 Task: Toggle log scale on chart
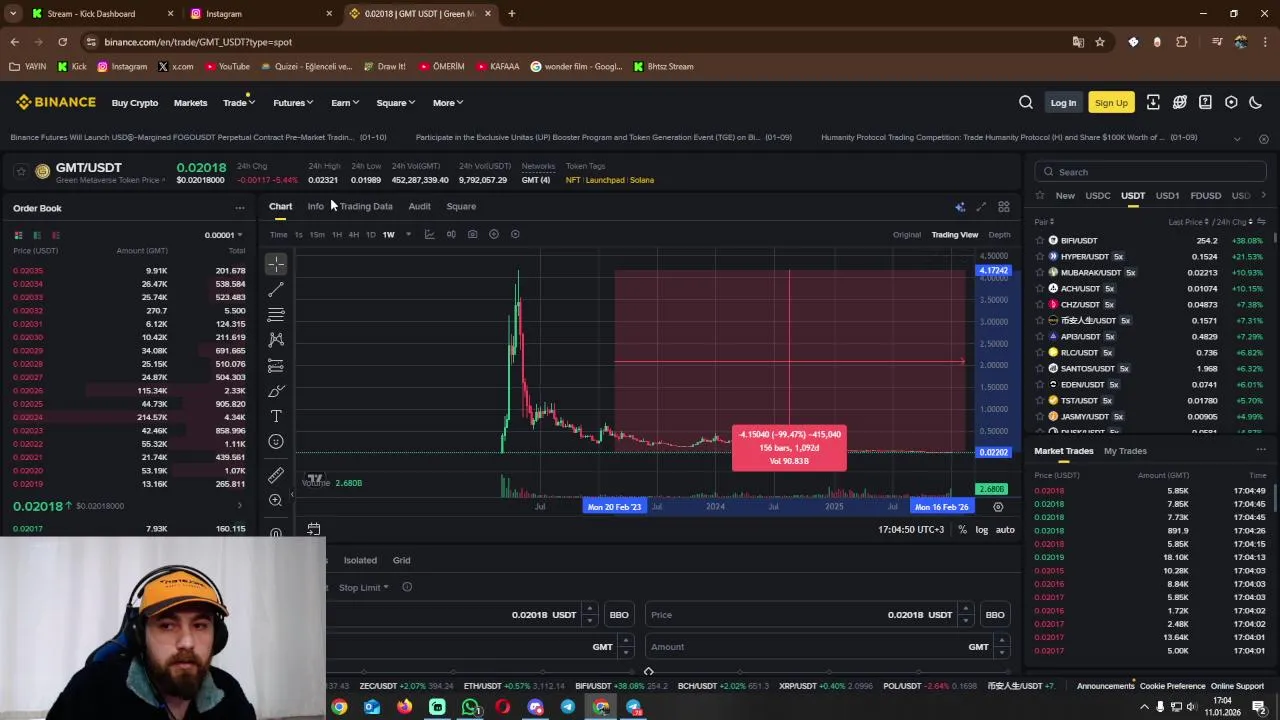982,530
